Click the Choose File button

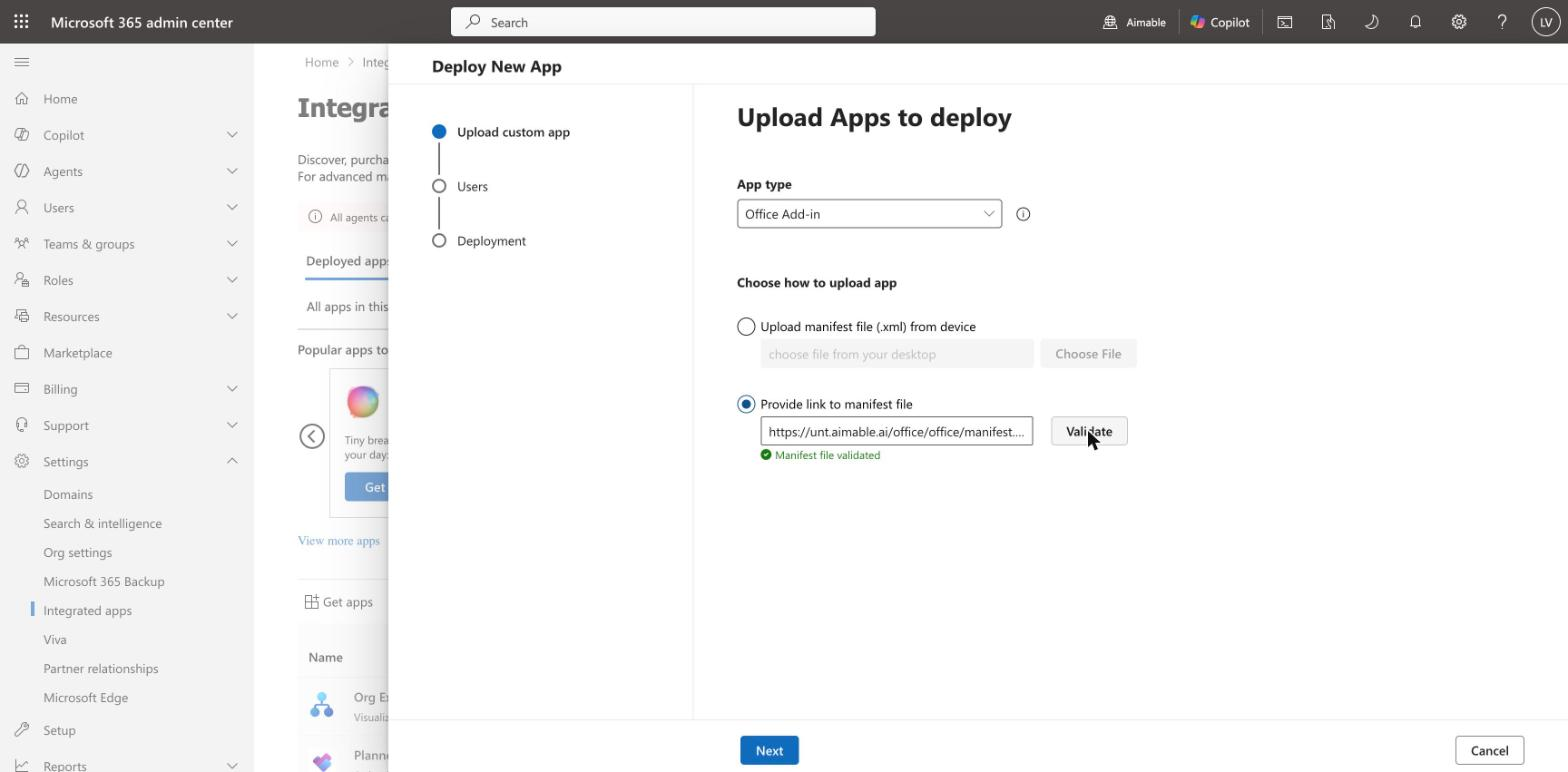[x=1088, y=354]
